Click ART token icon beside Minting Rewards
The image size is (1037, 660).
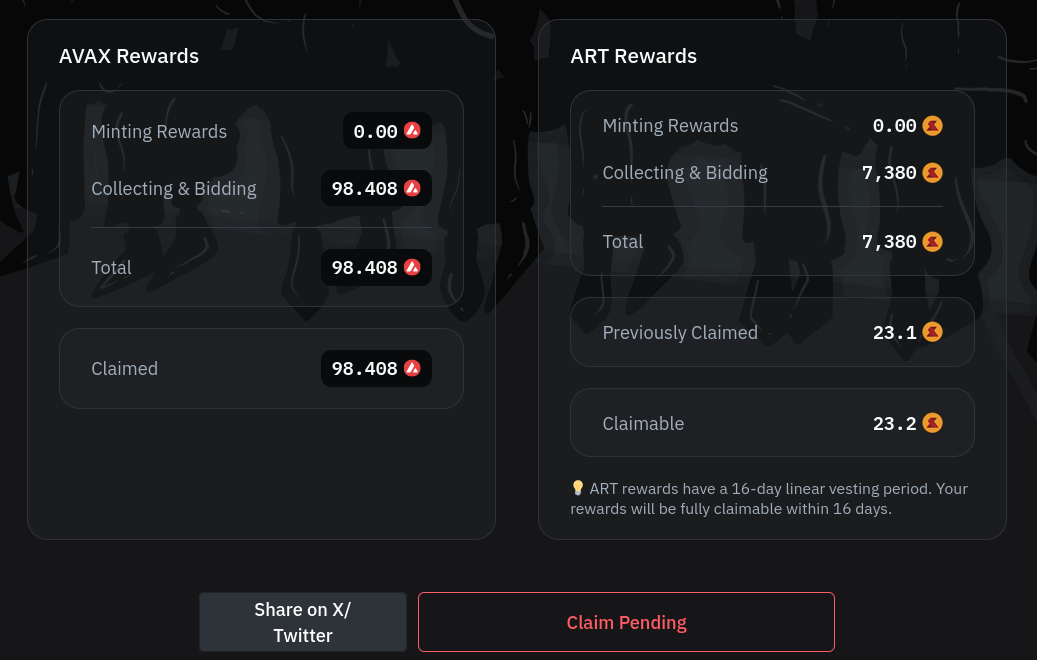pyautogui.click(x=932, y=126)
